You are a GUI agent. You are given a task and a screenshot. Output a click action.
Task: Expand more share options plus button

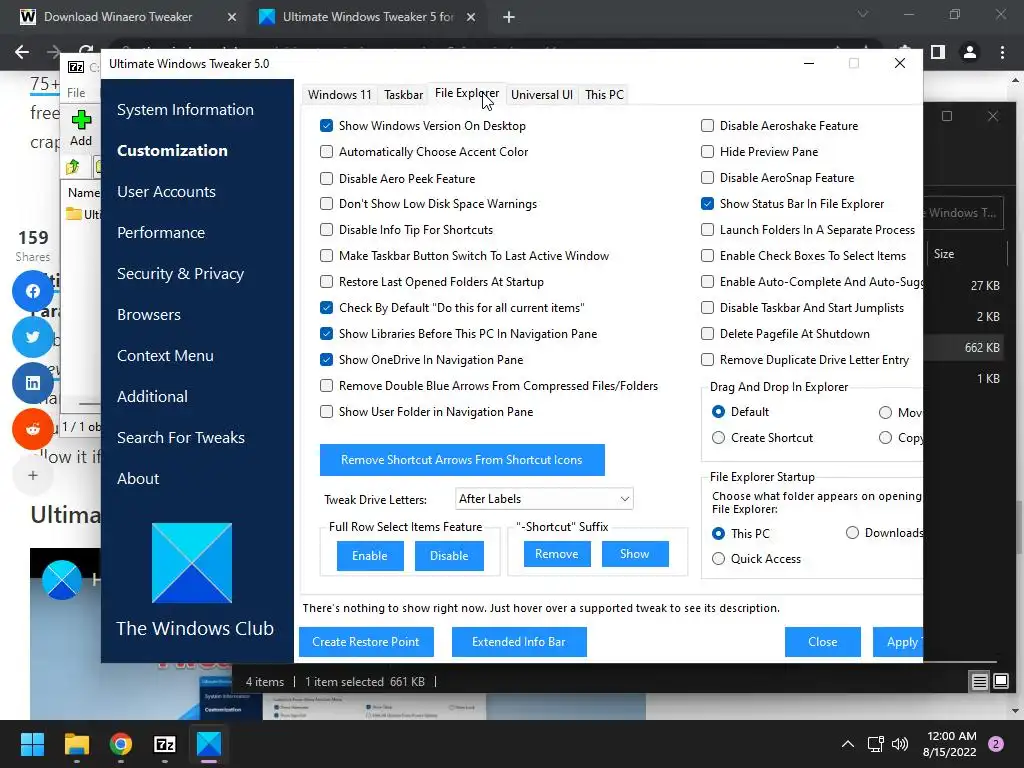(x=33, y=475)
